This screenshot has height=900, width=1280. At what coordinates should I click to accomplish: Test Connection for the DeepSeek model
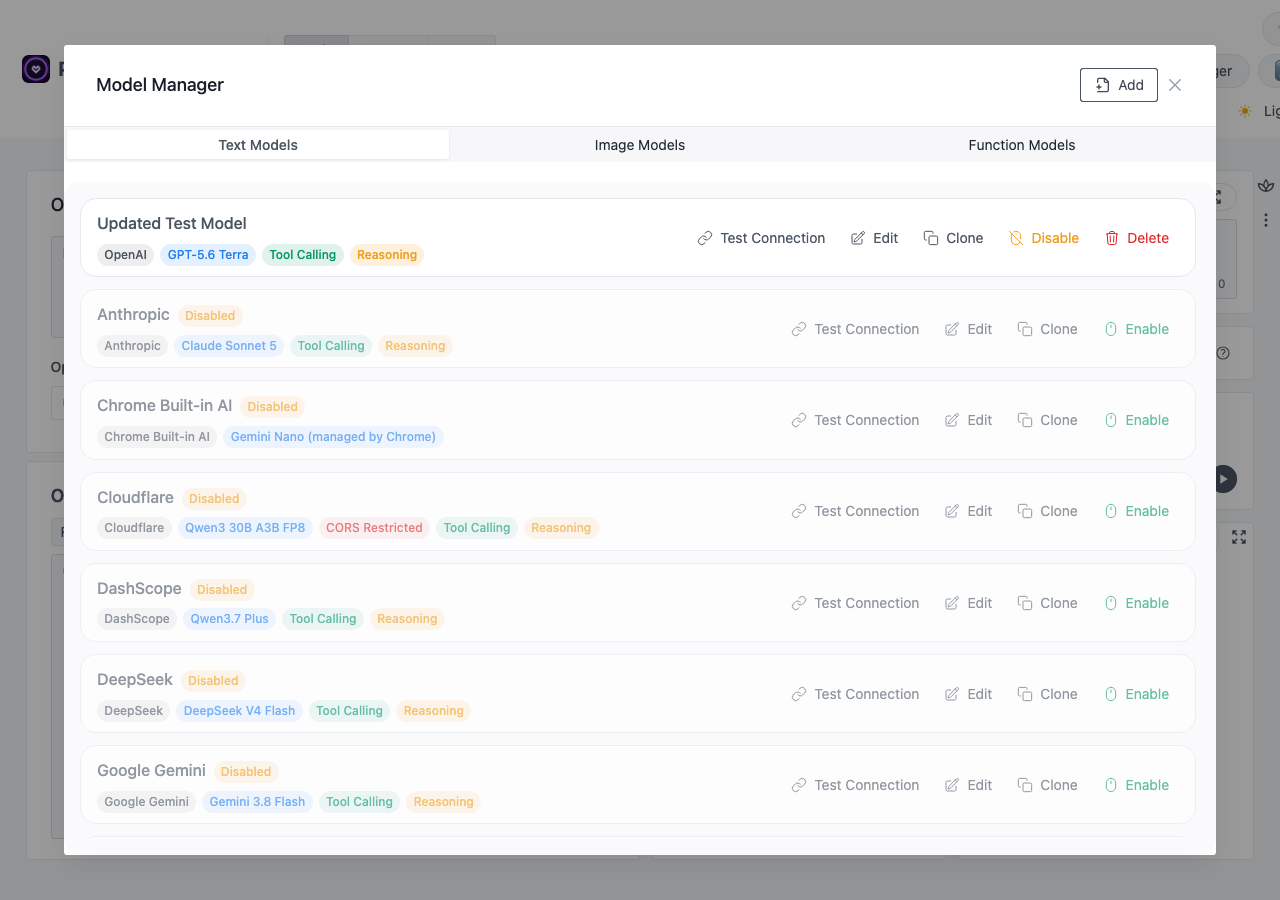coord(855,694)
